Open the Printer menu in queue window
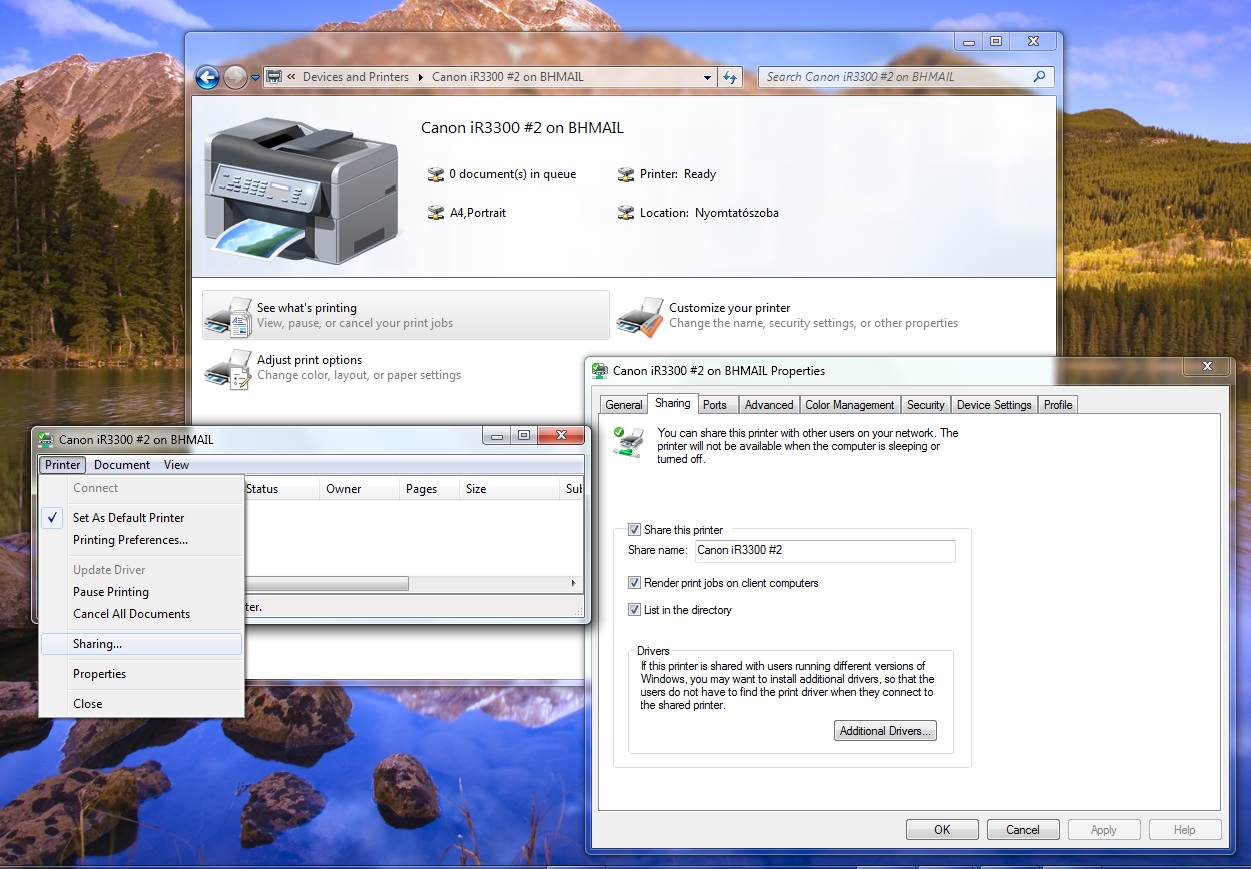The image size is (1251, 869). 63,465
